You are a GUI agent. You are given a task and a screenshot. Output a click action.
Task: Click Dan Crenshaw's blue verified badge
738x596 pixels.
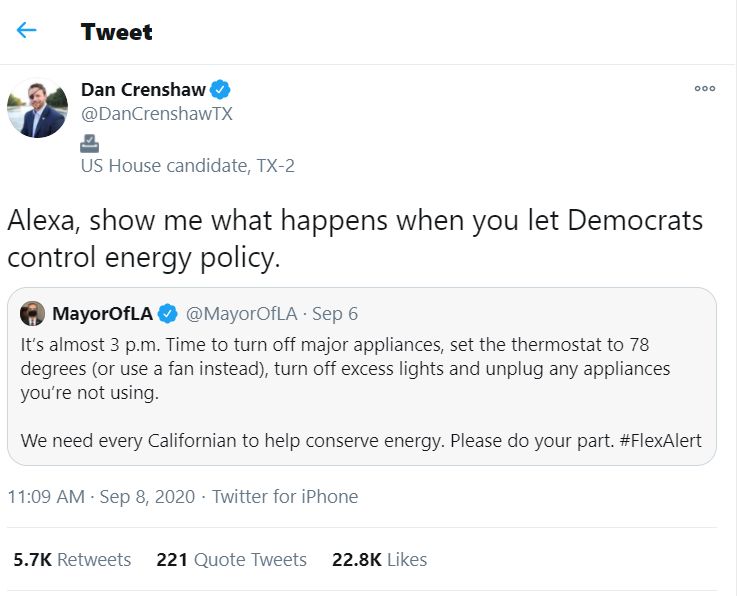[x=220, y=90]
